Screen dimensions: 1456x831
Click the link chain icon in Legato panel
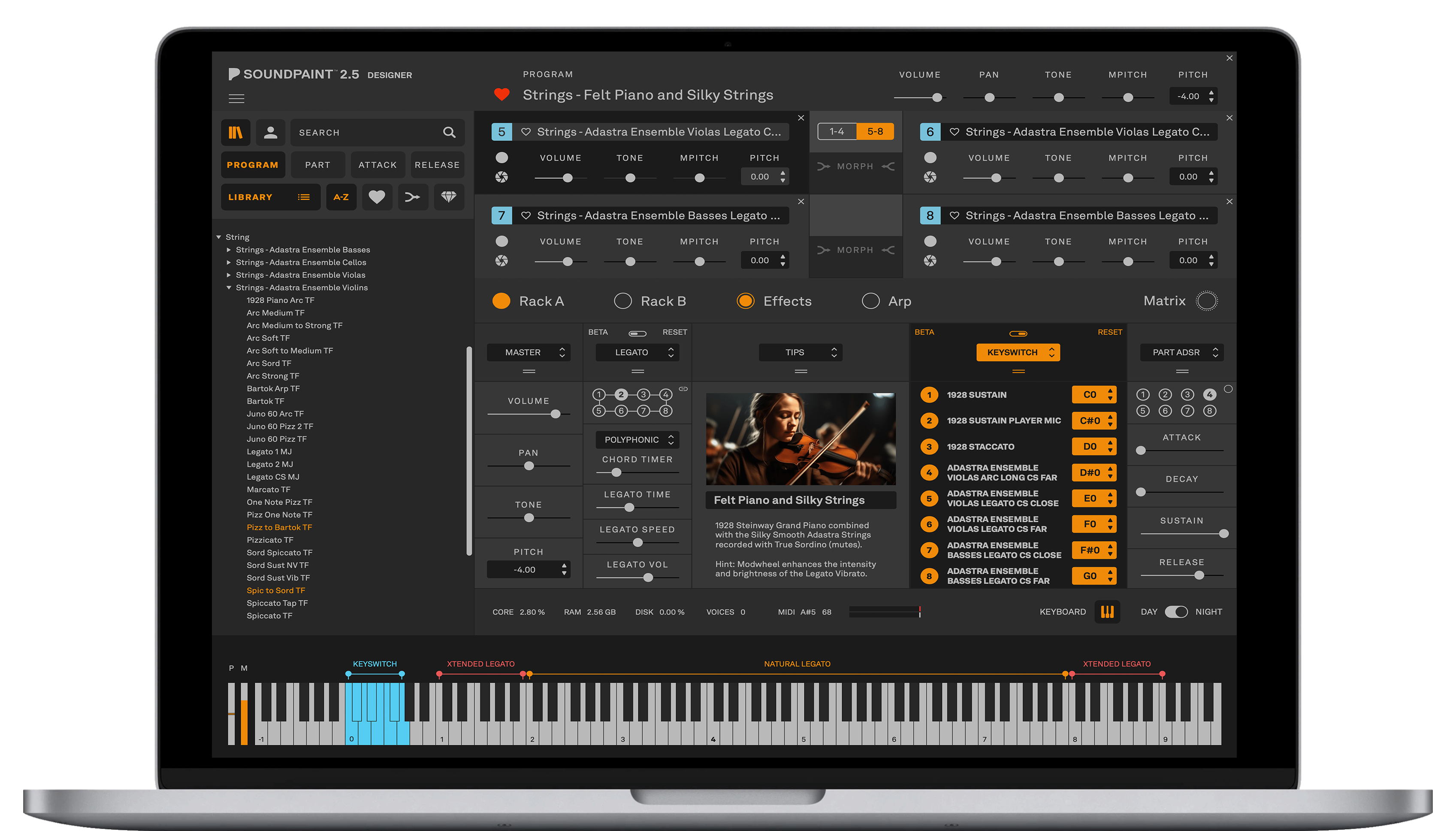[683, 388]
